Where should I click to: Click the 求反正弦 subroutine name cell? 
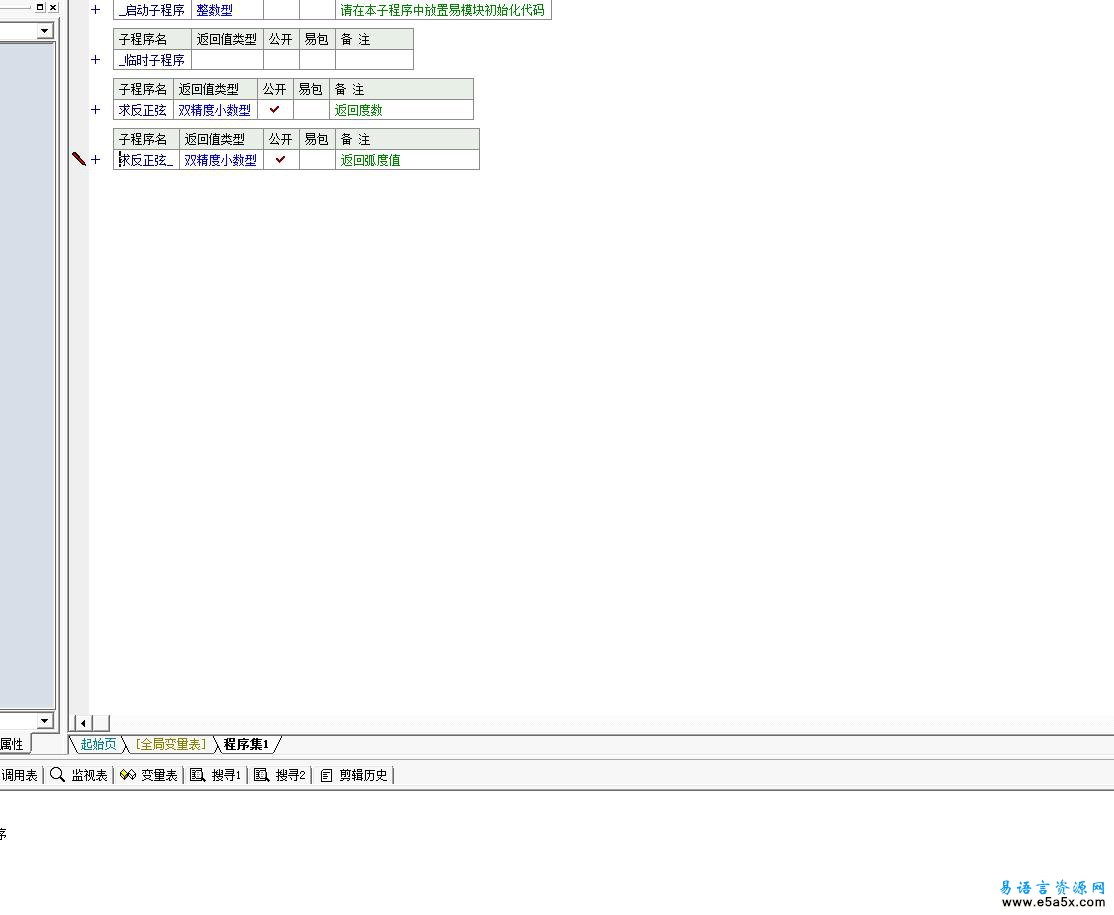pyautogui.click(x=143, y=109)
